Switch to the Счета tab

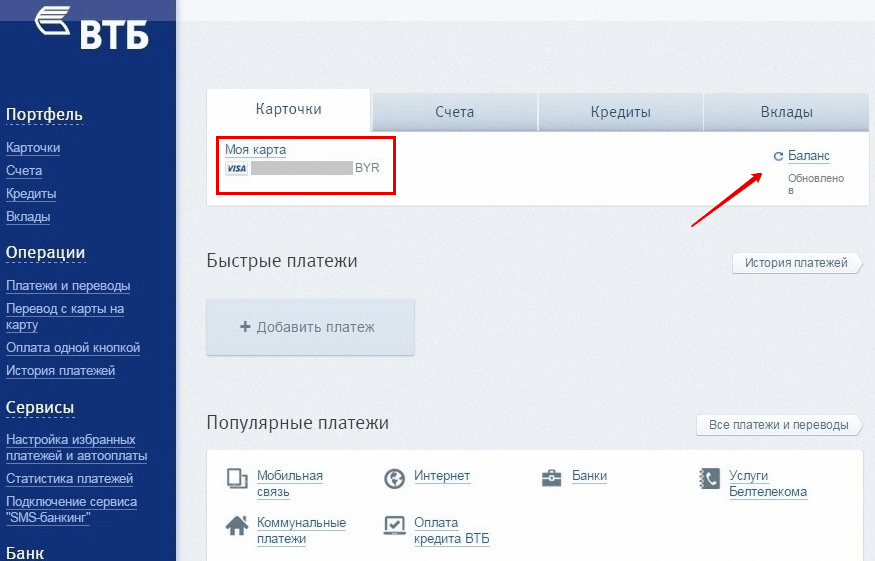(454, 112)
